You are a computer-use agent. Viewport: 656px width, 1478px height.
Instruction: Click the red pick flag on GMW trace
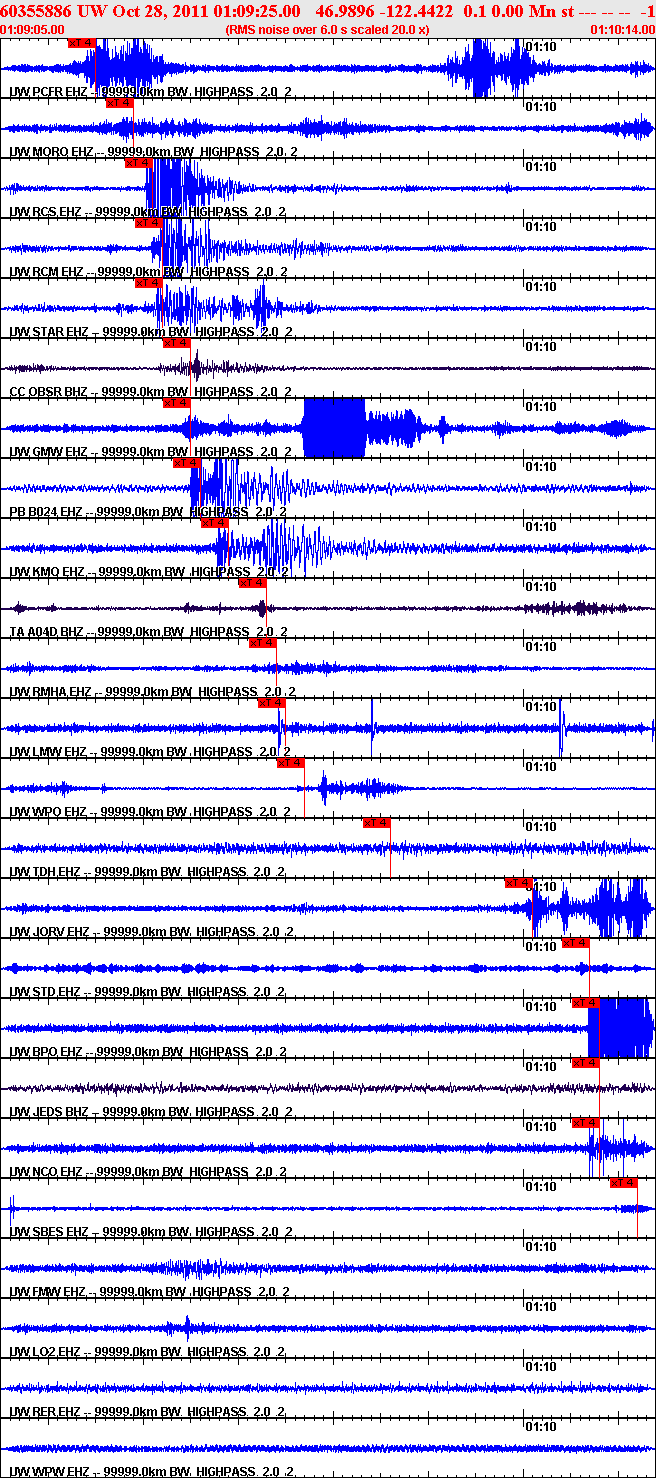tap(176, 403)
